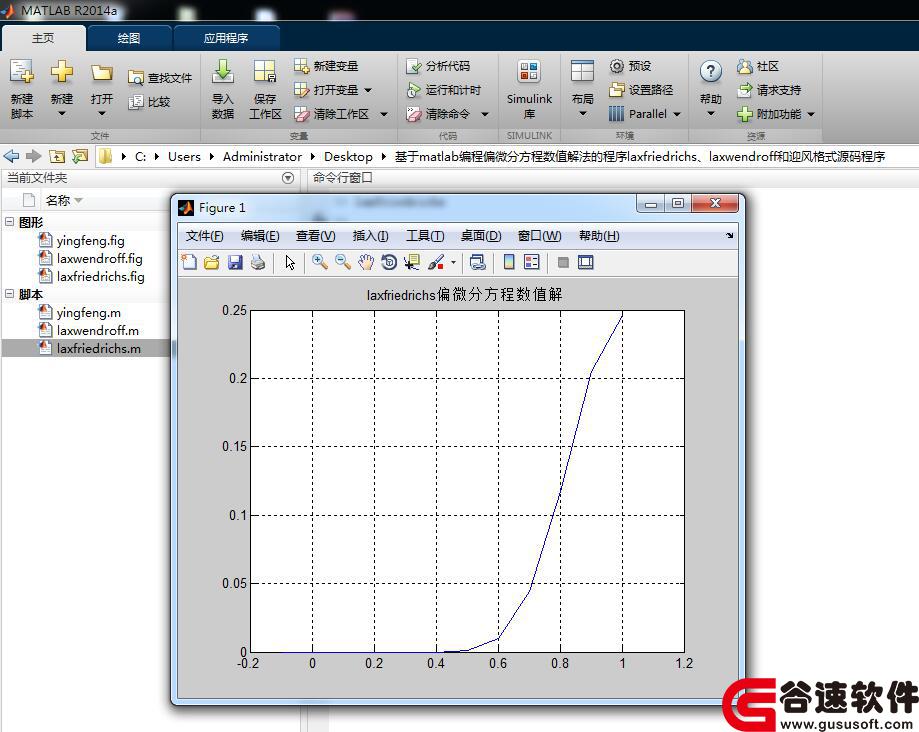Image resolution: width=919 pixels, height=732 pixels.
Task: Open the brush tool color dropdown arrow
Action: coord(454,263)
